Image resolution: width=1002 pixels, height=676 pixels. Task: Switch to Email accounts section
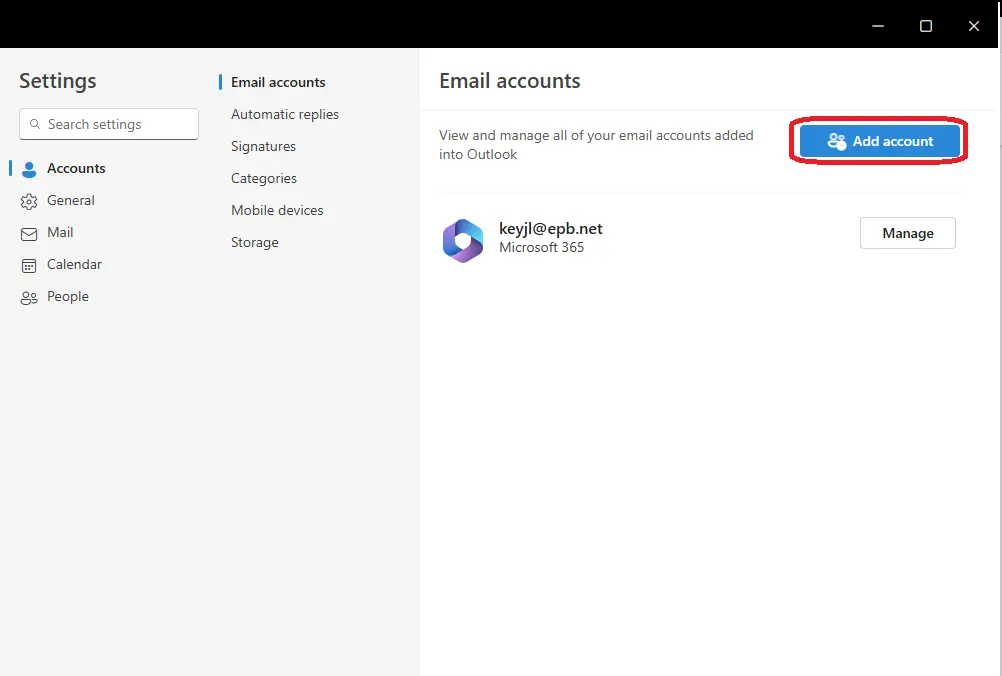click(278, 82)
